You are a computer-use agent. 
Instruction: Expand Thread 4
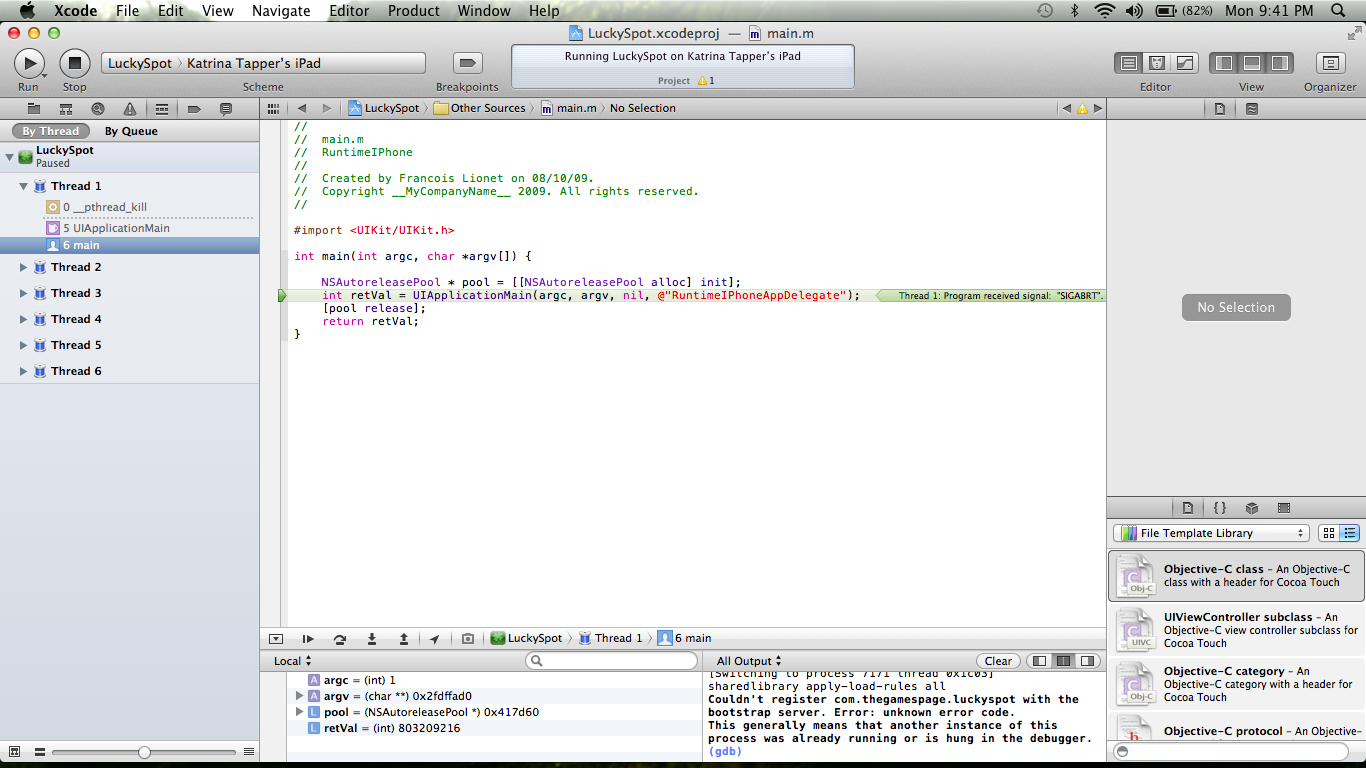click(24, 319)
